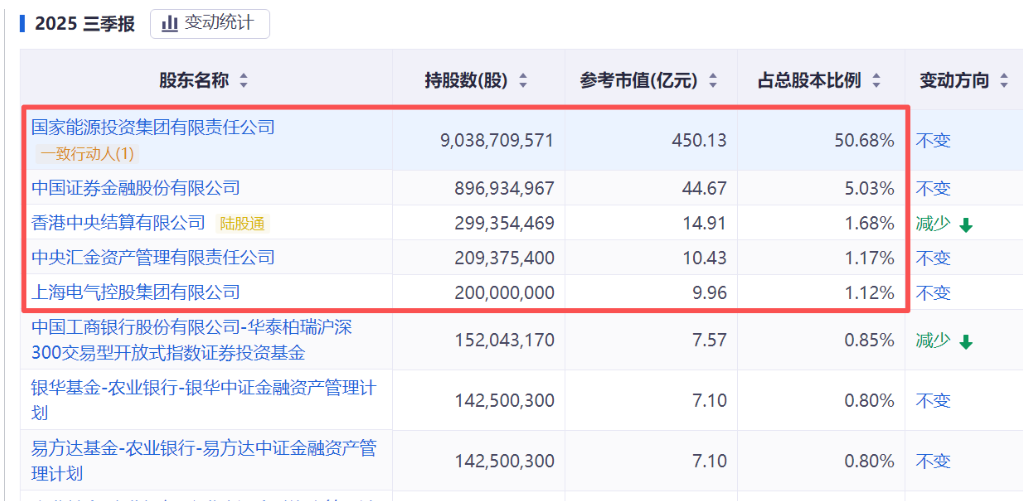Viewport: 1023px width, 501px height.
Task: Click the 变动统计 bar chart icon
Action: point(170,23)
